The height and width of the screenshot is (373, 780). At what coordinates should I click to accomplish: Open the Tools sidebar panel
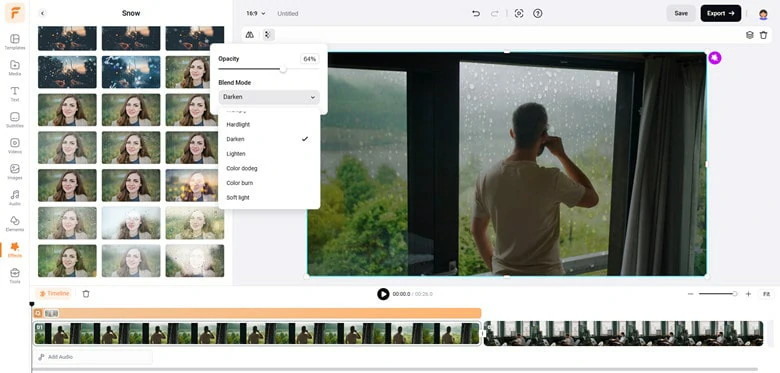[14, 276]
